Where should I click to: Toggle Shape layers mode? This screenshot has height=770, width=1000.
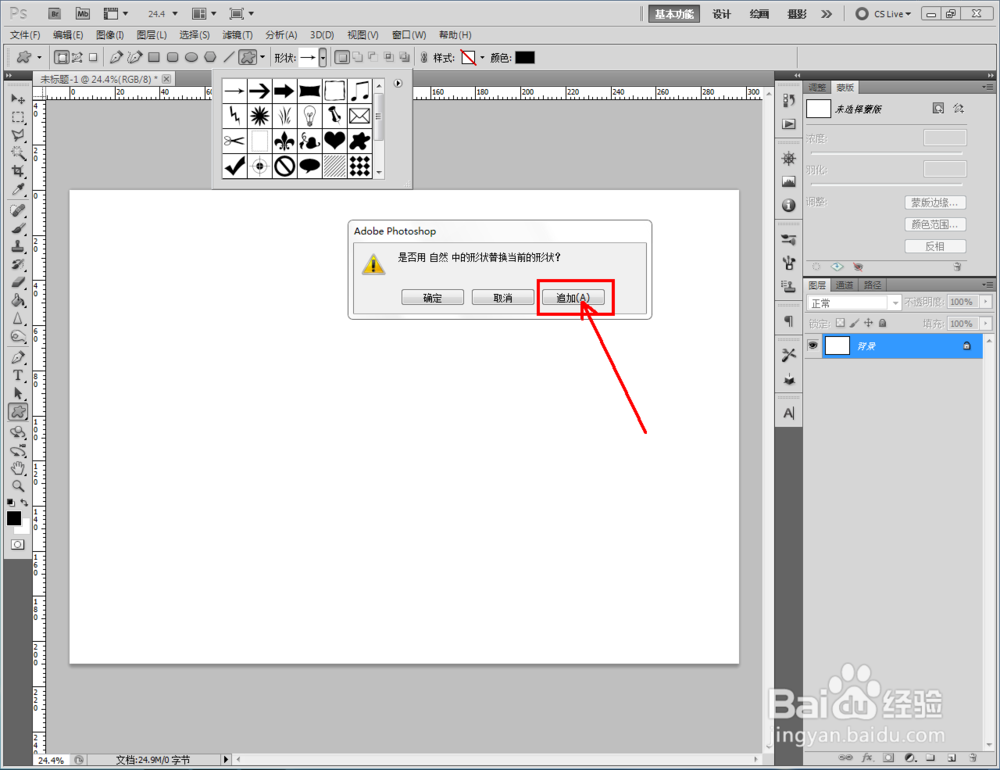click(x=61, y=57)
